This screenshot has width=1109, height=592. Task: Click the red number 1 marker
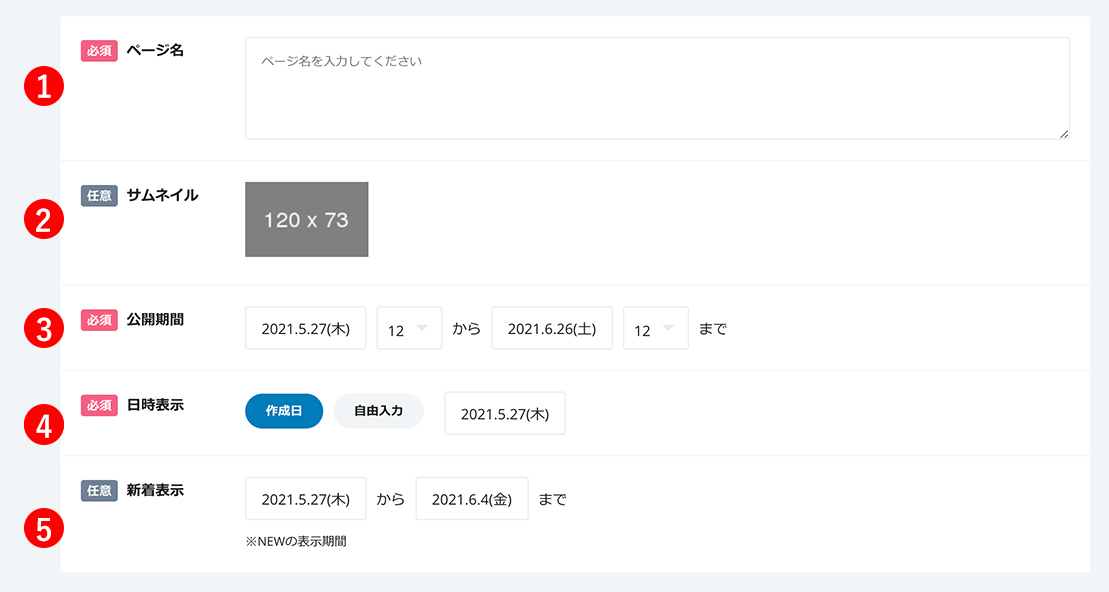pos(44,86)
